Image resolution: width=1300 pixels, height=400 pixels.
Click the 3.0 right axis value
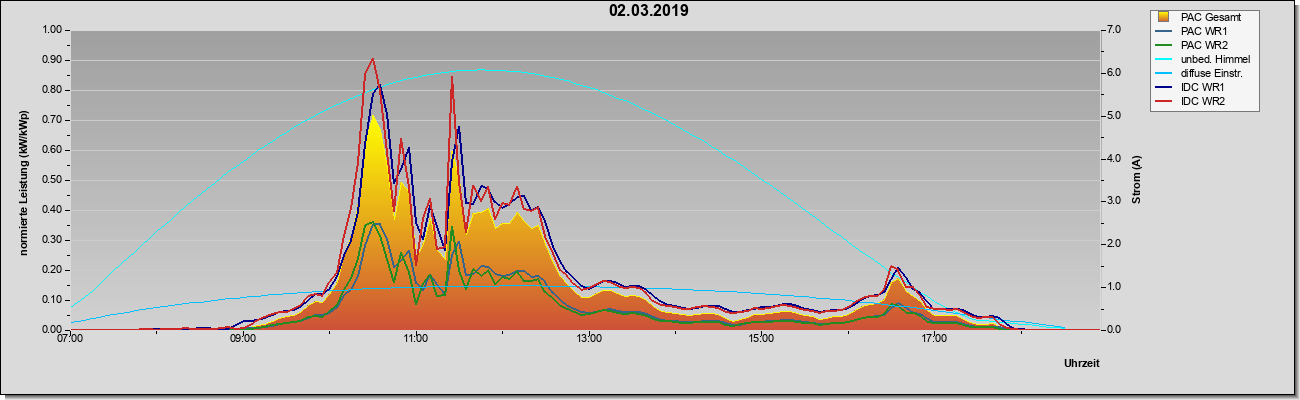(x=1114, y=201)
